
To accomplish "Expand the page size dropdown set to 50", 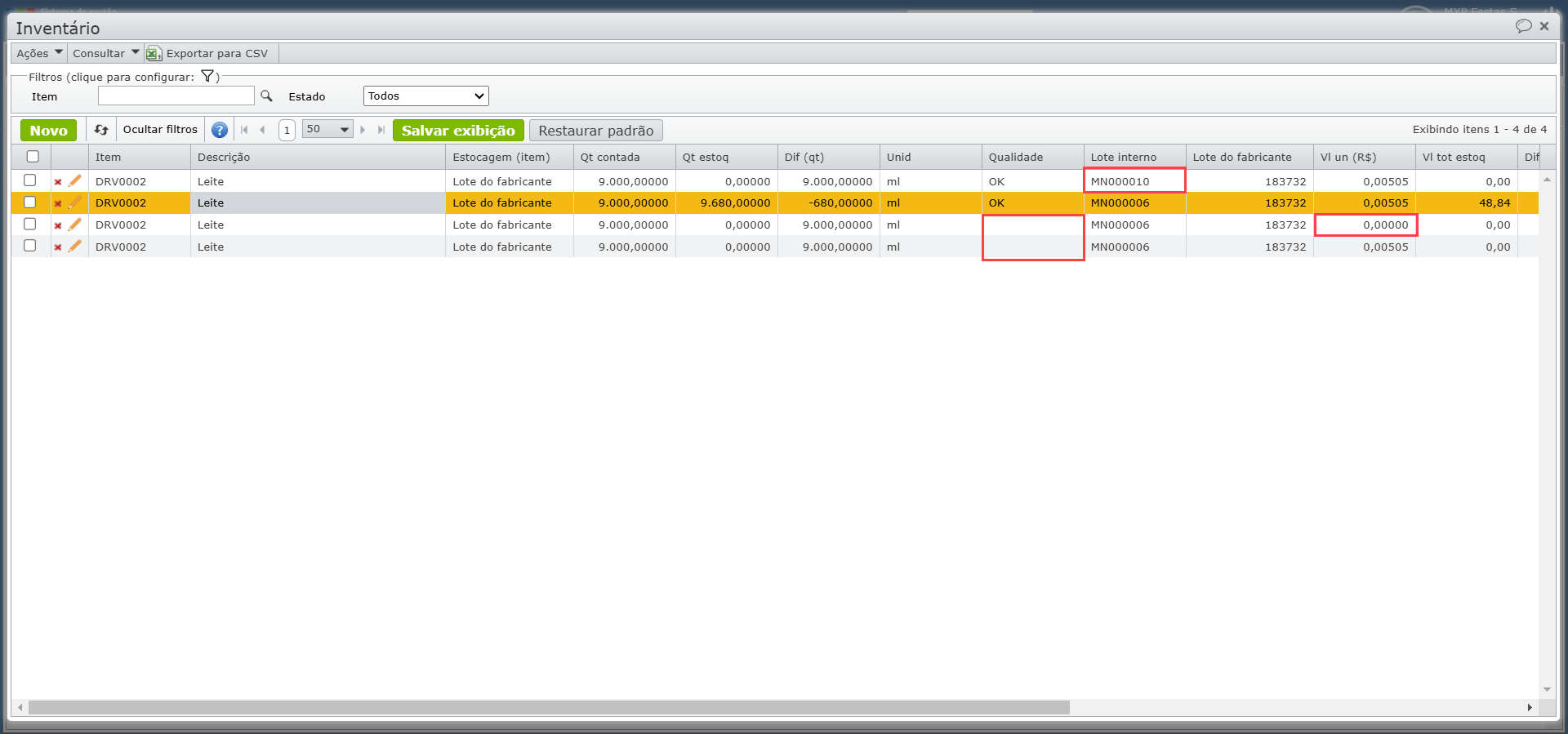I will 327,130.
